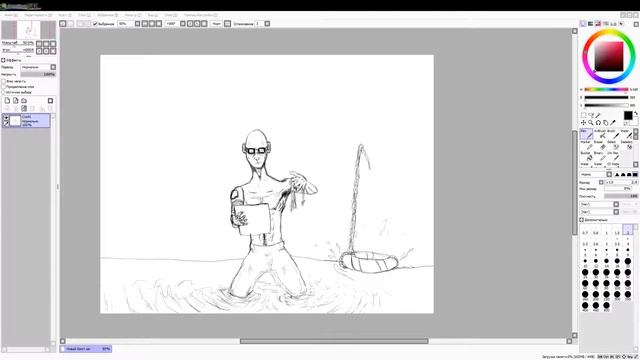Select the AirBrush tool
This screenshot has width=640, height=360.
click(x=600, y=134)
